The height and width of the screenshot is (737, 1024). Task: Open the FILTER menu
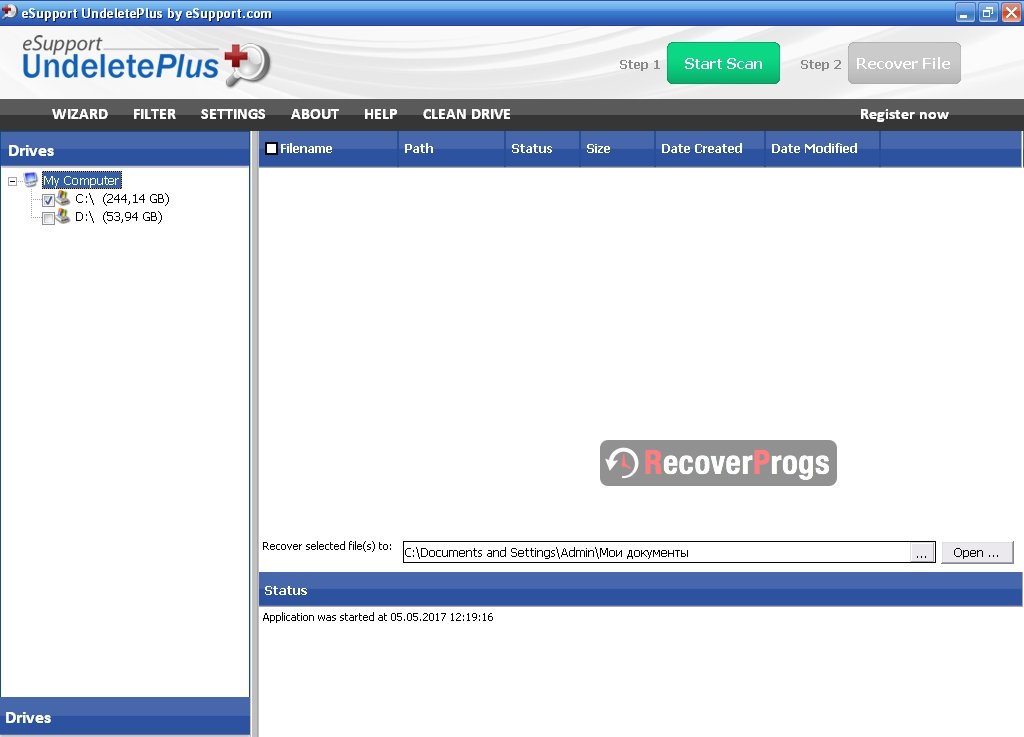point(154,114)
